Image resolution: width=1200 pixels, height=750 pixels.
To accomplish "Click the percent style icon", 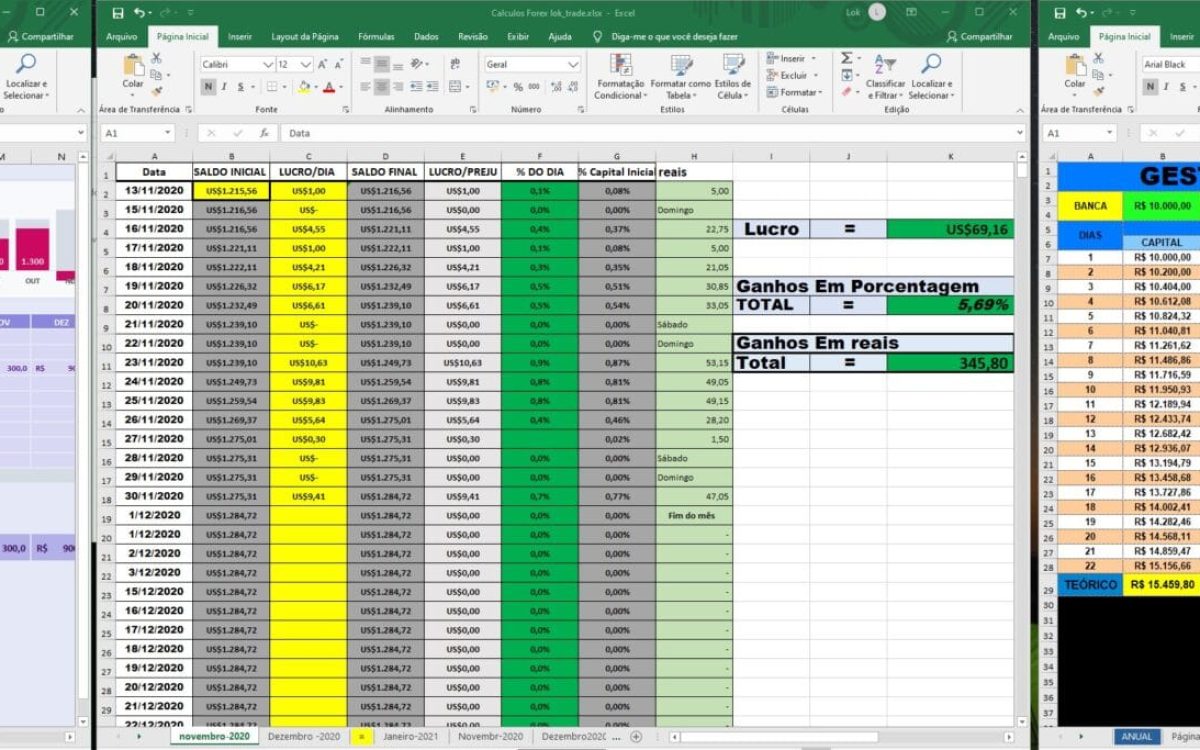I will click(x=518, y=87).
